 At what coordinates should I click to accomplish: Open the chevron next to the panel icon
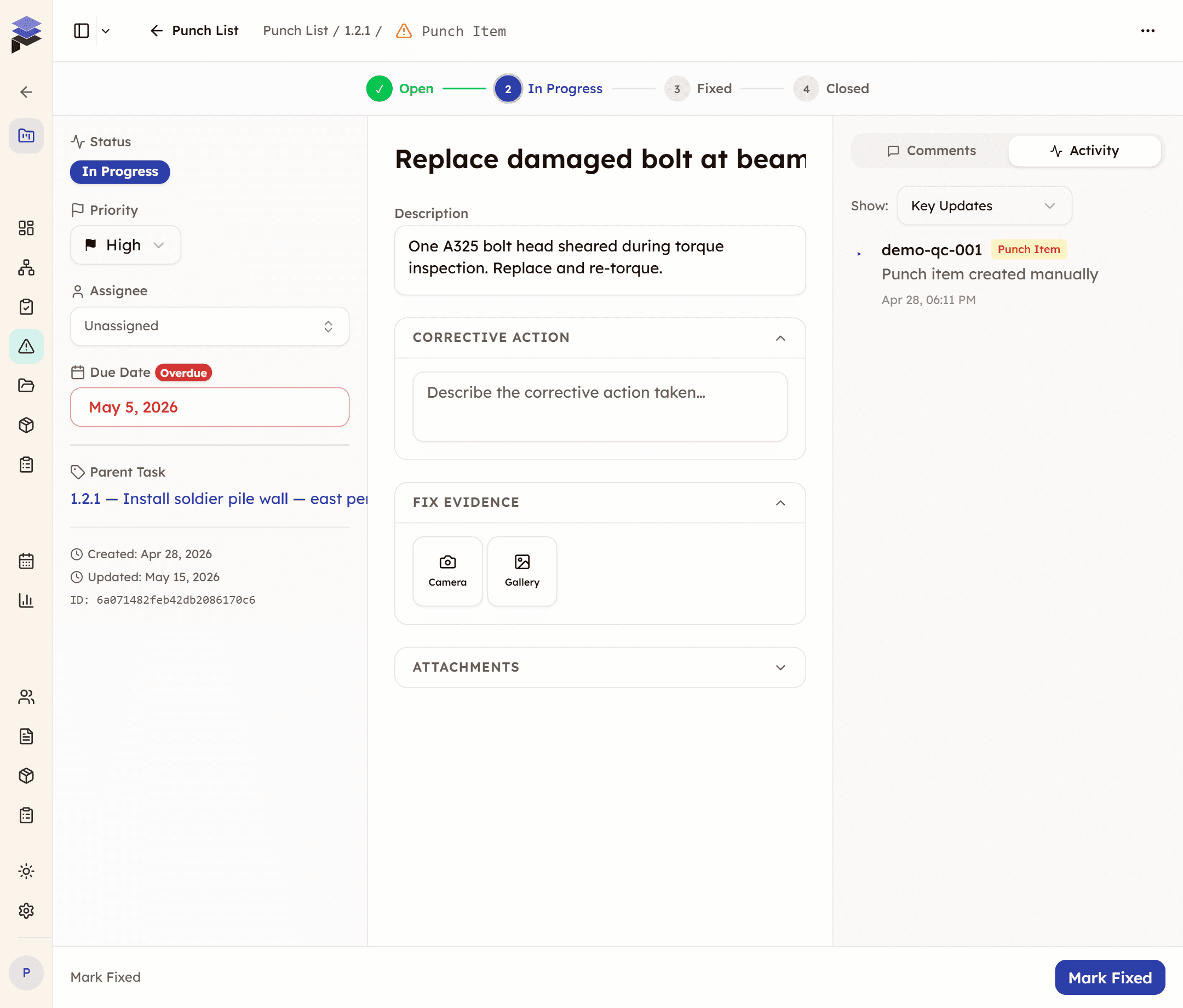[106, 31]
